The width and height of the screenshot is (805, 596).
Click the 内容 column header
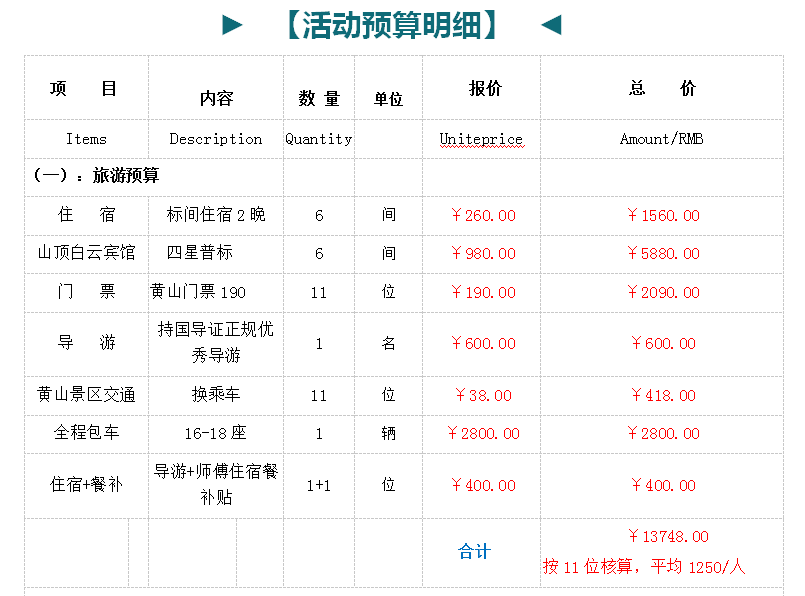click(216, 98)
